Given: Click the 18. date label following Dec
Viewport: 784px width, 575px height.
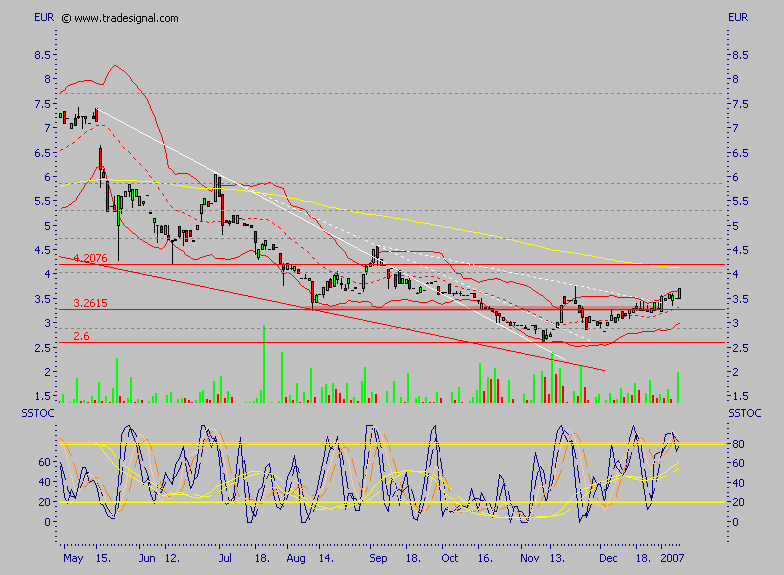Looking at the screenshot, I should pos(643,558).
